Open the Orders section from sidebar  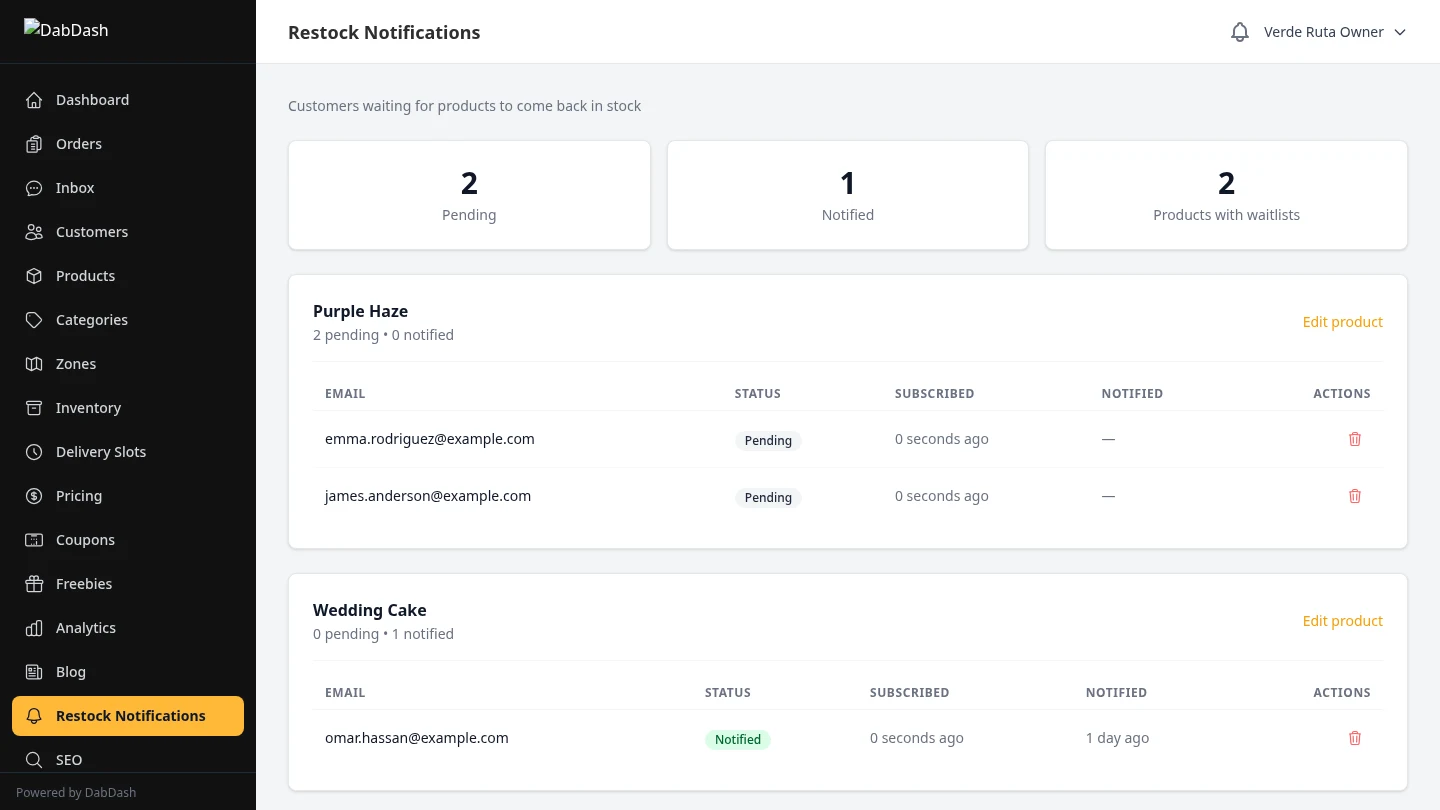coord(78,143)
